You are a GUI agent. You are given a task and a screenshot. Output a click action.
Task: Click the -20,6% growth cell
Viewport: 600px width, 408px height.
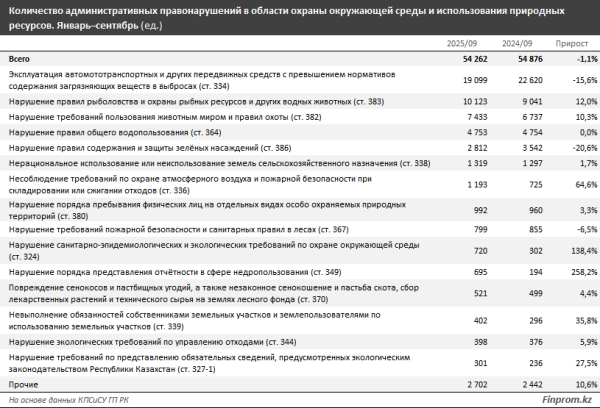click(x=581, y=146)
